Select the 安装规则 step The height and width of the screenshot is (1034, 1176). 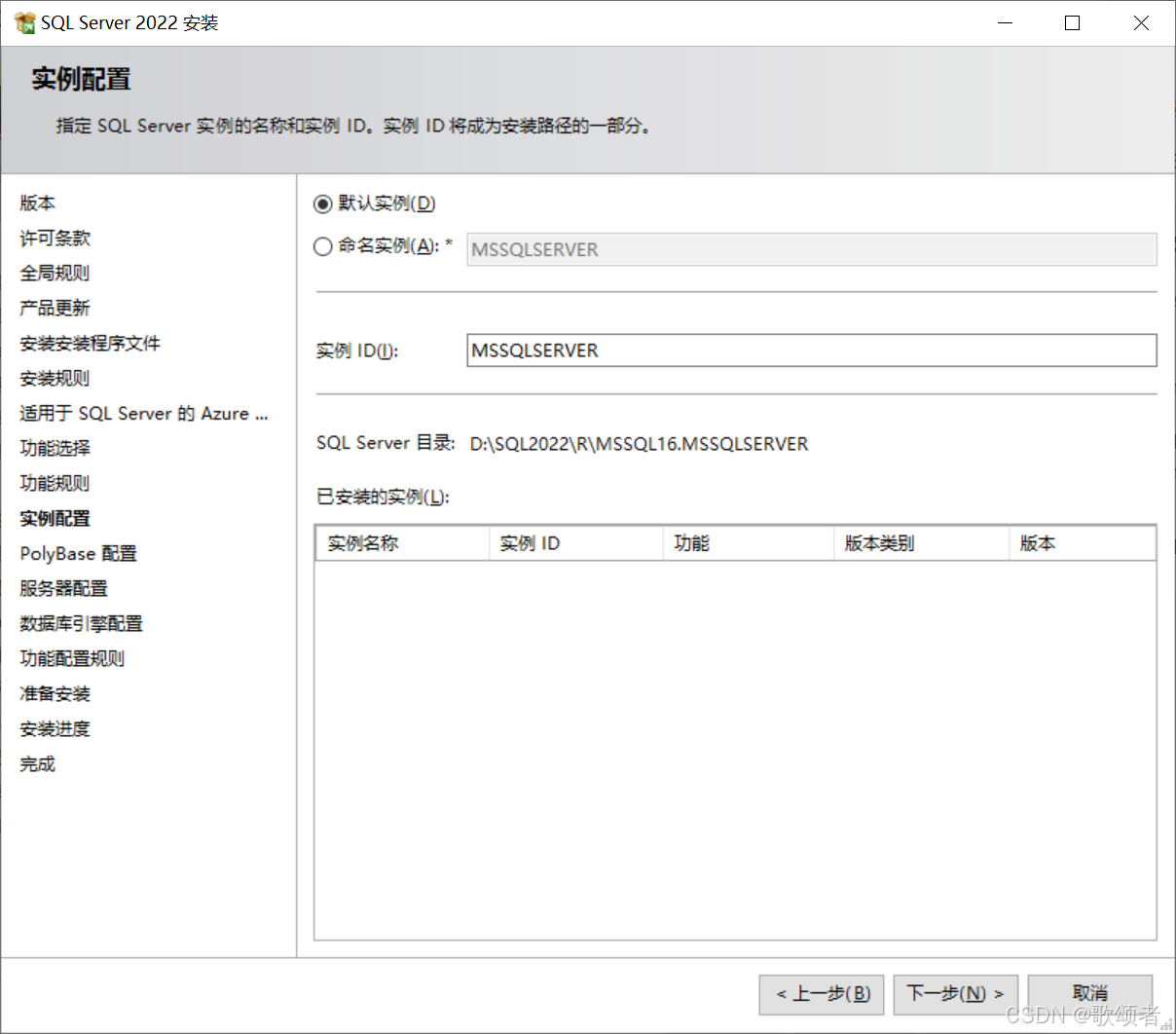[55, 379]
